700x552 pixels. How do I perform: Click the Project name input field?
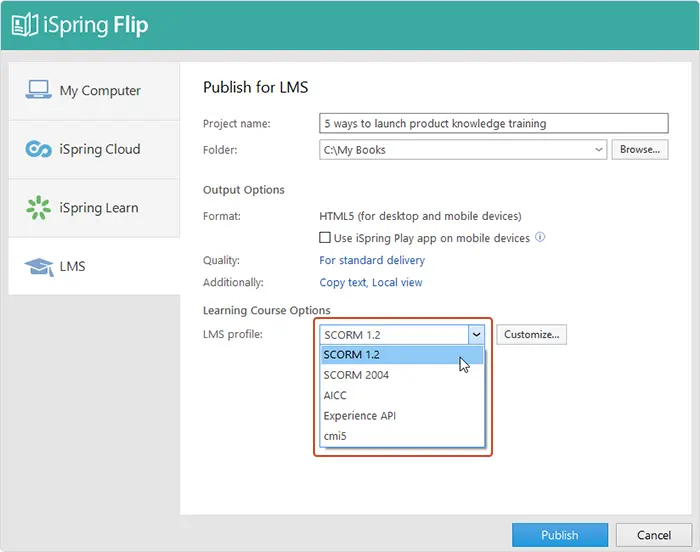click(x=494, y=123)
